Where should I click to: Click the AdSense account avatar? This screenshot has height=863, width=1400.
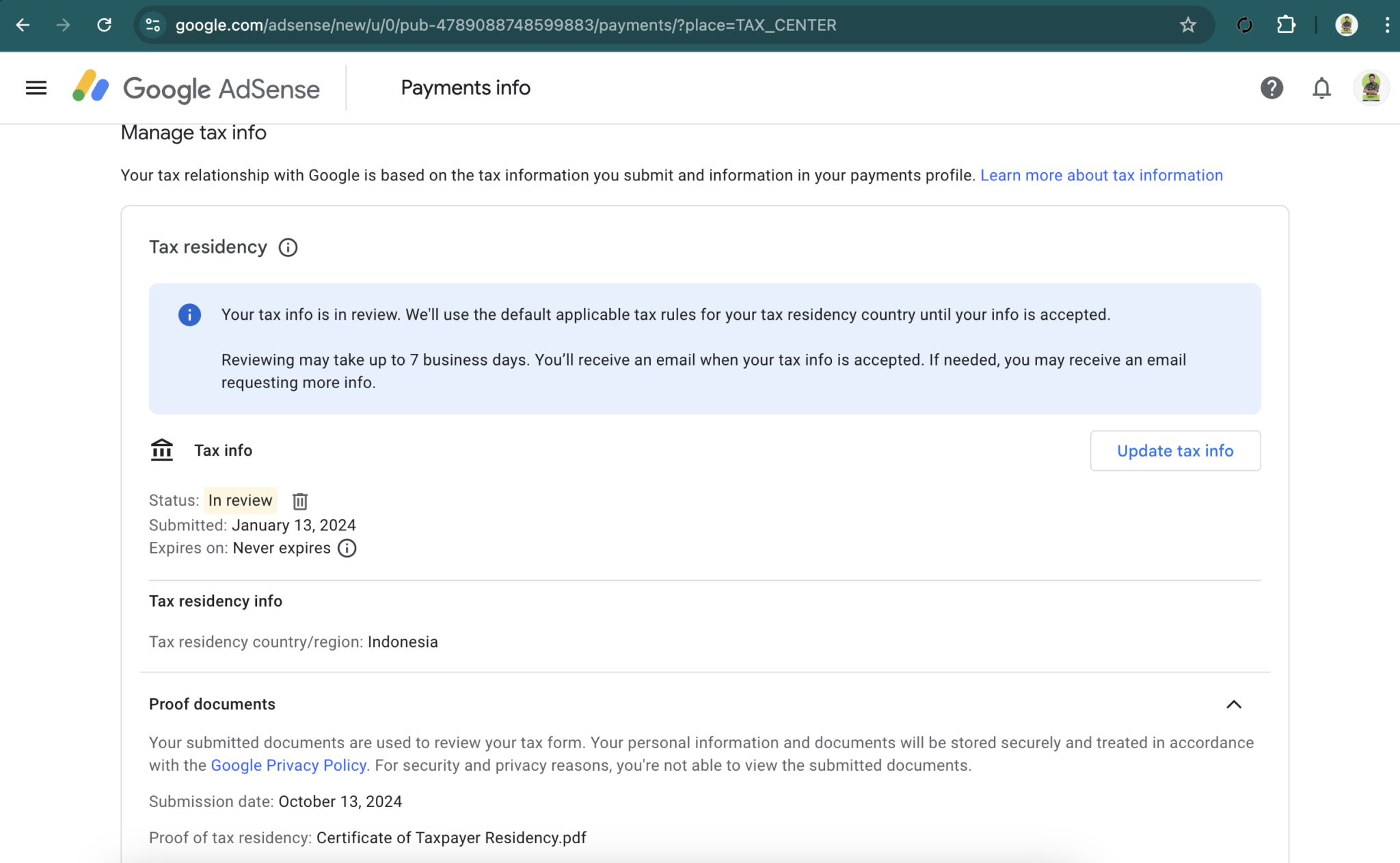(1371, 87)
